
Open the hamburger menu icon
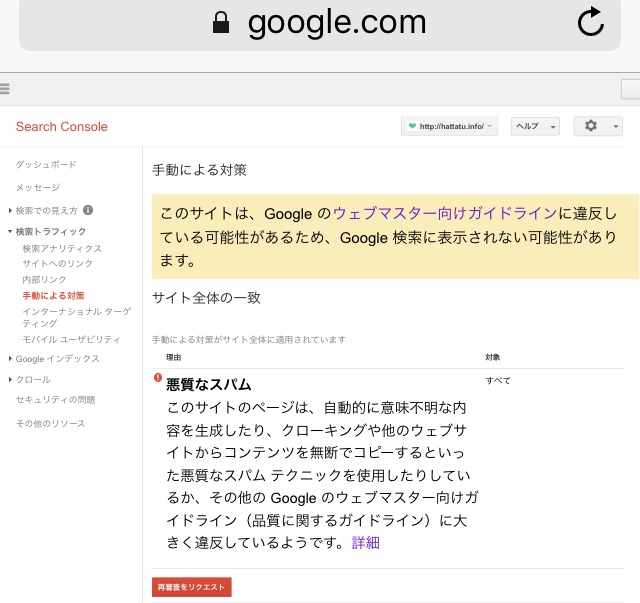point(4,89)
